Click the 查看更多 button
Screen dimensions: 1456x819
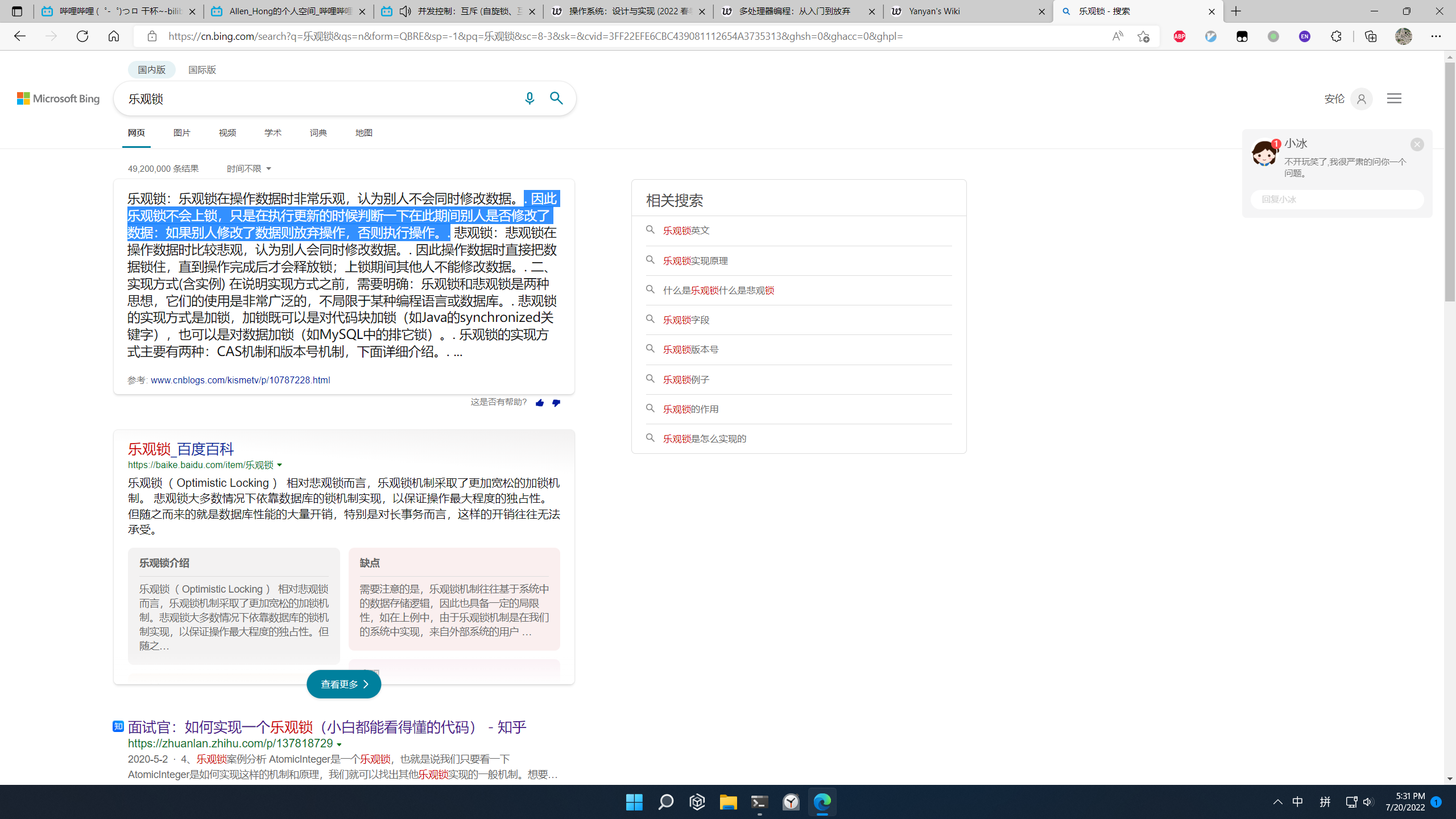click(x=343, y=684)
